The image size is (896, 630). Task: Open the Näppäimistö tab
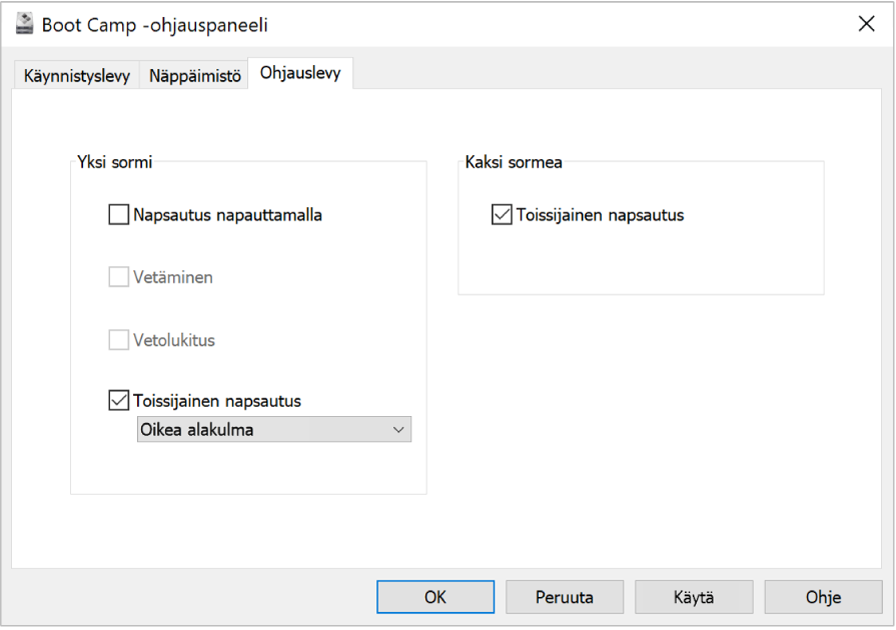coord(195,75)
